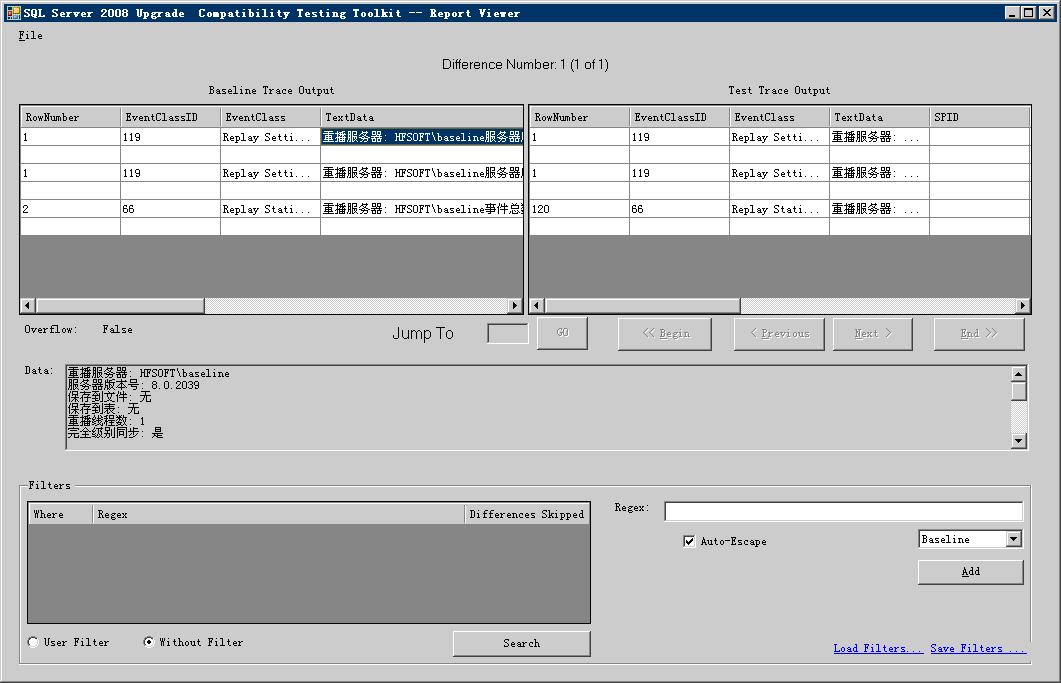The width and height of the screenshot is (1061, 683).
Task: Select the highlighted TextData cell in Baseline Trace
Action: tap(422, 137)
